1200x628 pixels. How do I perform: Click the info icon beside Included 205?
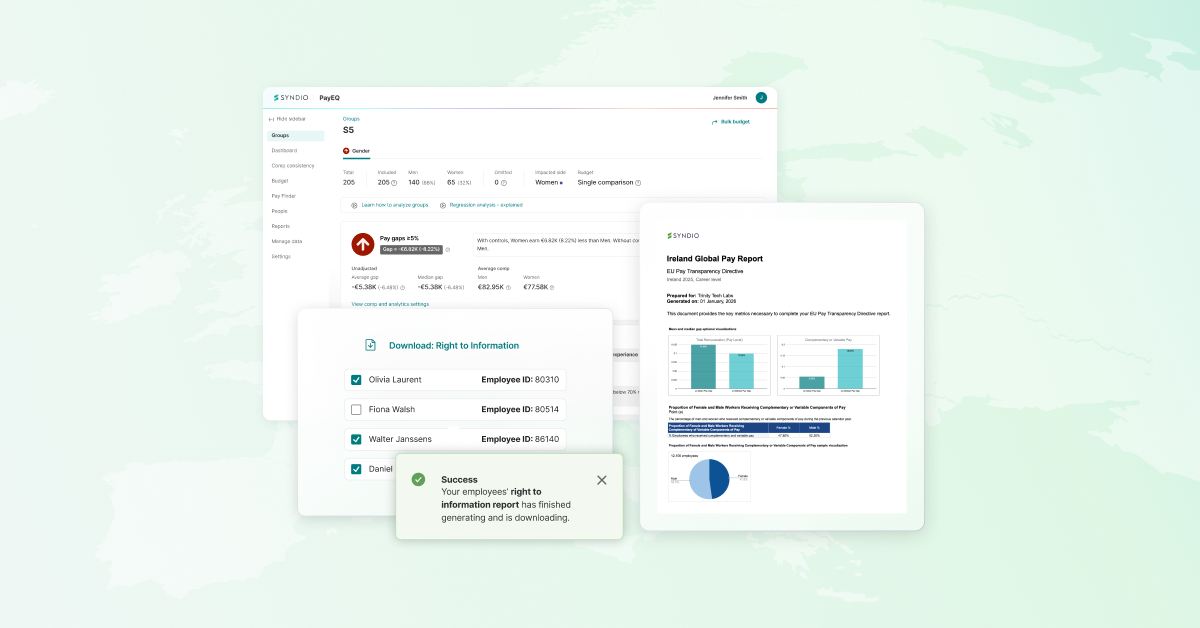click(x=394, y=183)
